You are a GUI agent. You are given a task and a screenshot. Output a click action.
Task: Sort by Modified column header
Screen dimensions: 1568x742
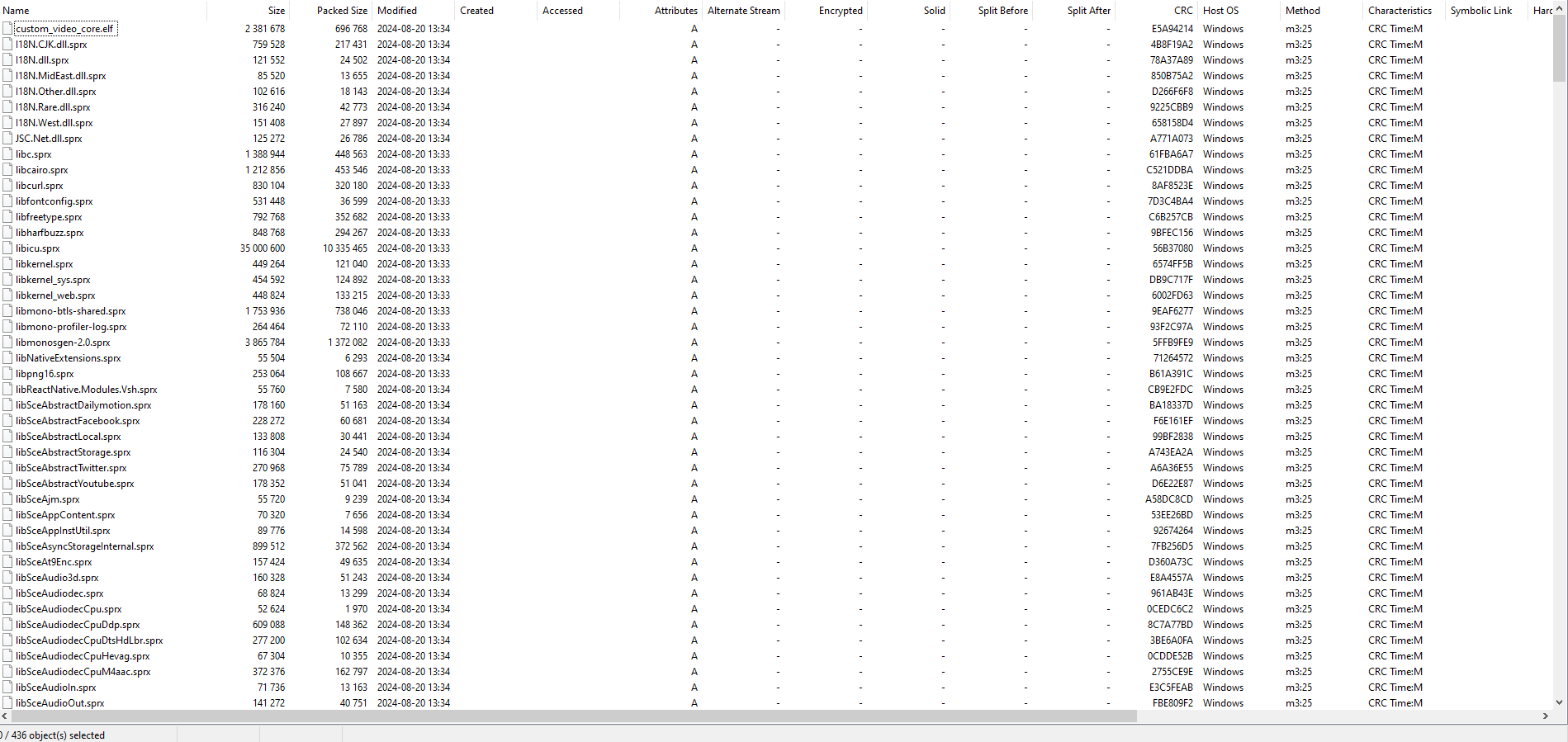(413, 11)
